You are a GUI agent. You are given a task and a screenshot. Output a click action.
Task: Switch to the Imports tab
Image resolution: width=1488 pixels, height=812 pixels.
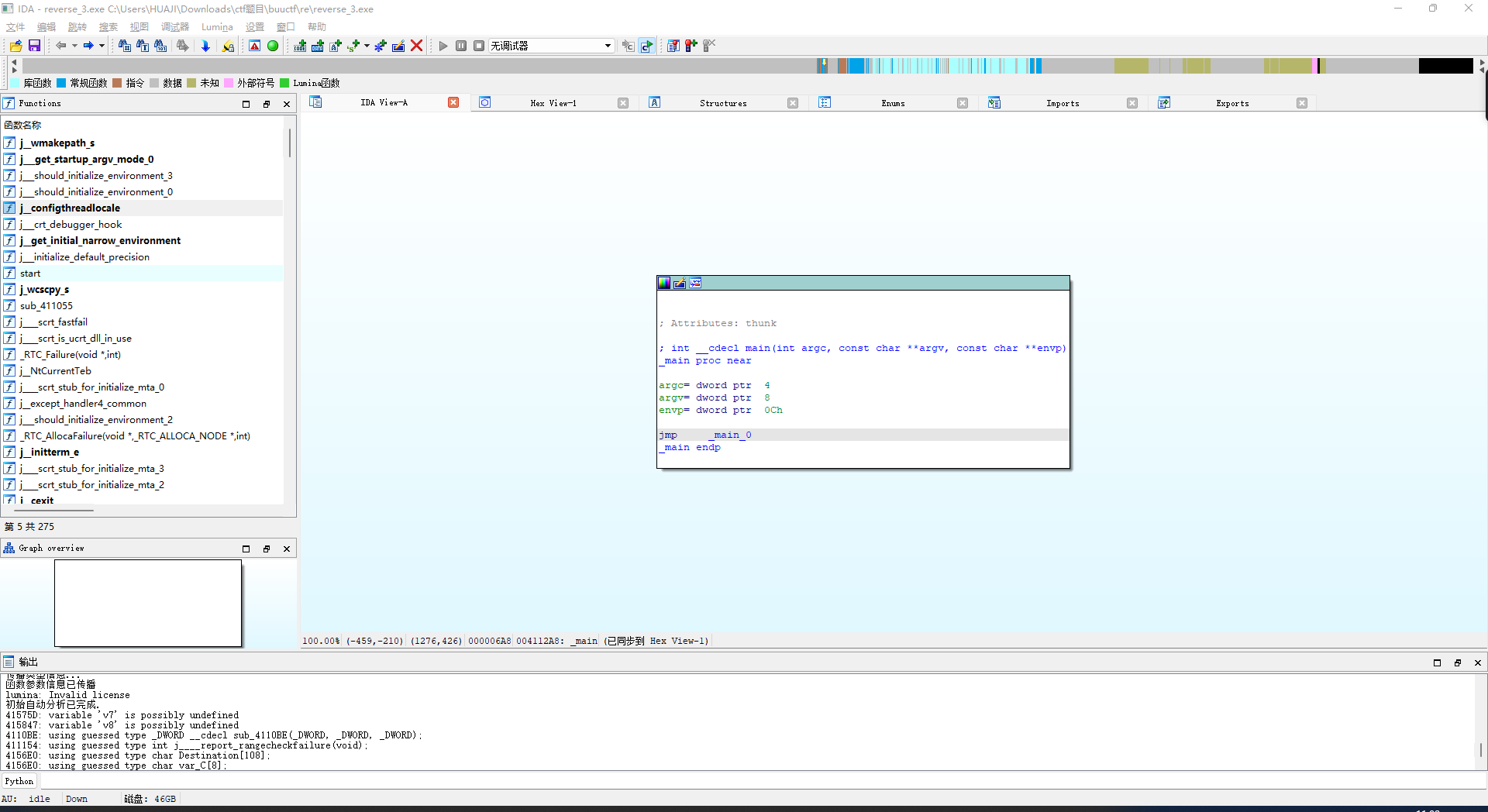tap(1063, 103)
